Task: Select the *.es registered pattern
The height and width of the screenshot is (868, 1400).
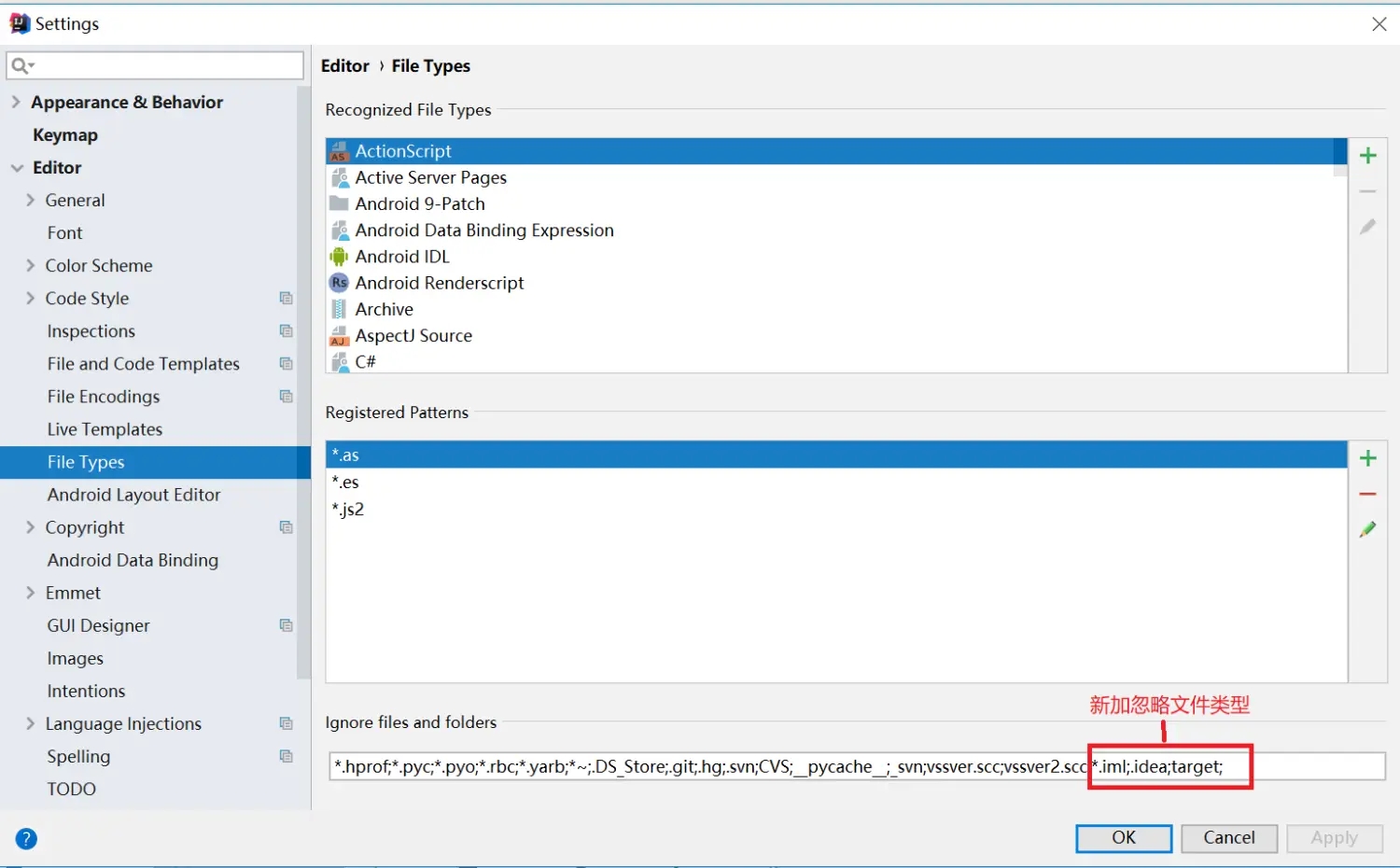Action: click(x=836, y=482)
